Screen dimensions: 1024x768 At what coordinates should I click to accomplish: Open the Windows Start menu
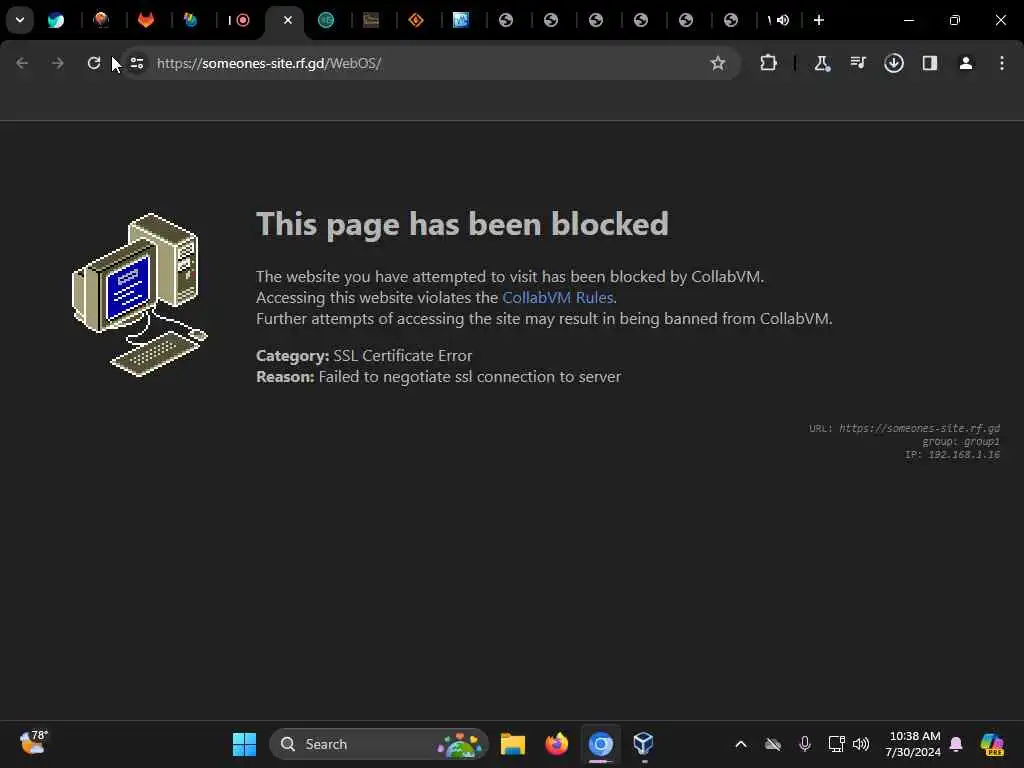point(244,744)
